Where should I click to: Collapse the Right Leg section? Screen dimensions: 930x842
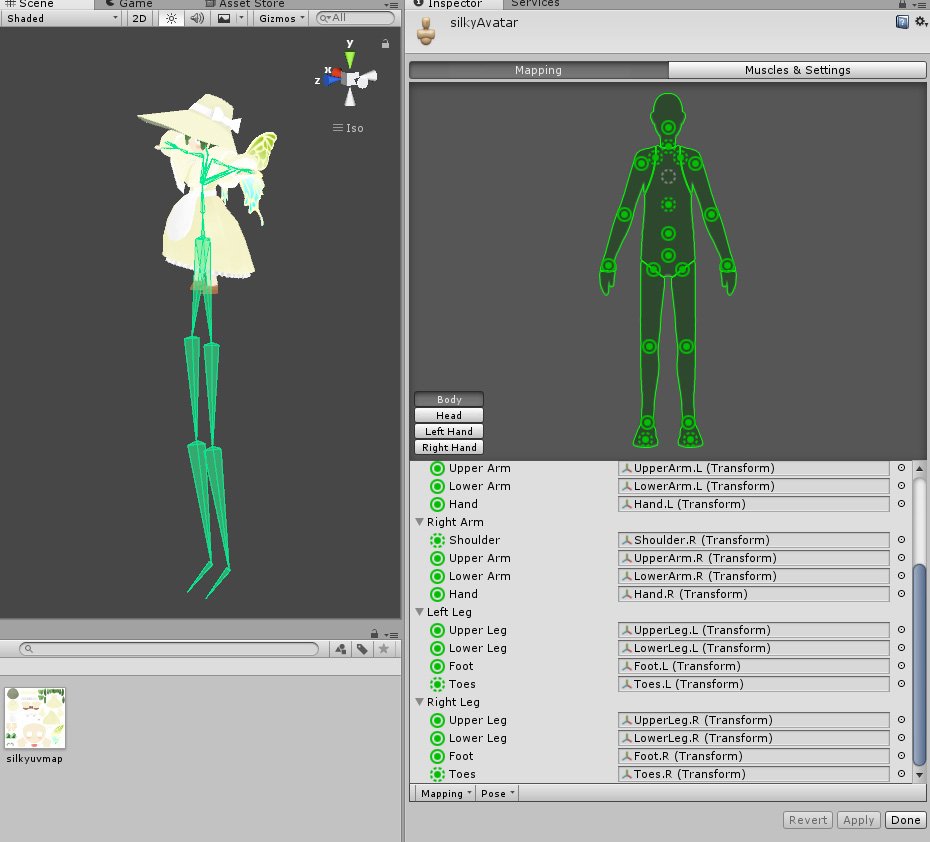point(420,702)
